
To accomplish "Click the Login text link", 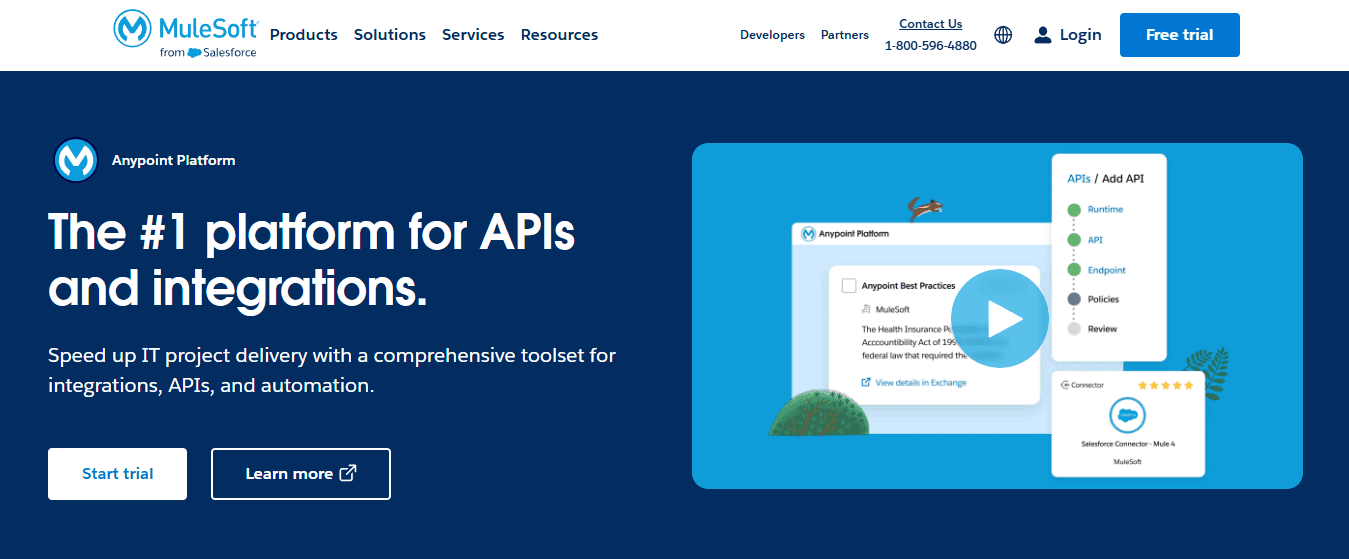I will (1080, 35).
